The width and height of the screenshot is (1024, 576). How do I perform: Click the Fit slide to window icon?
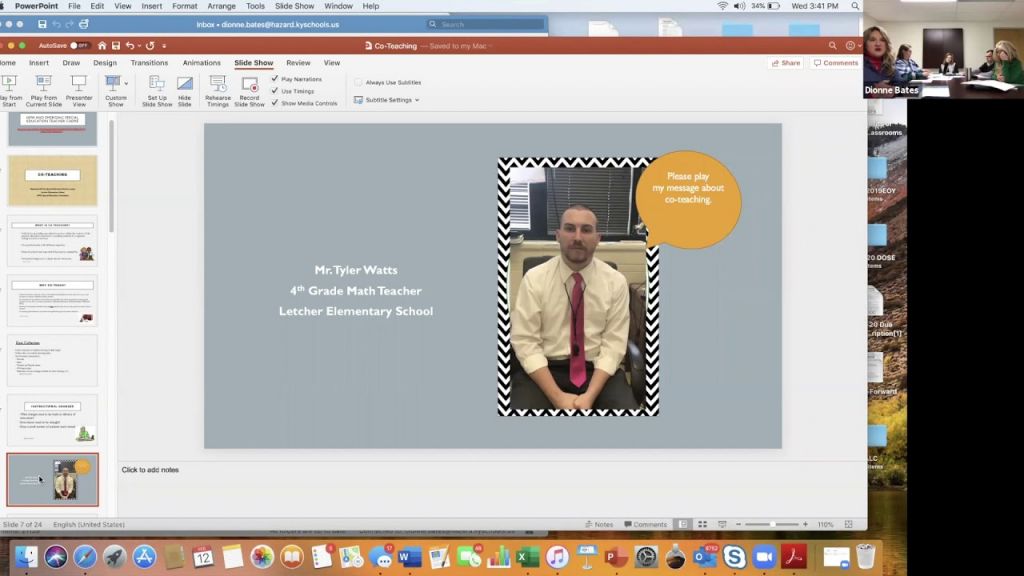pos(849,524)
